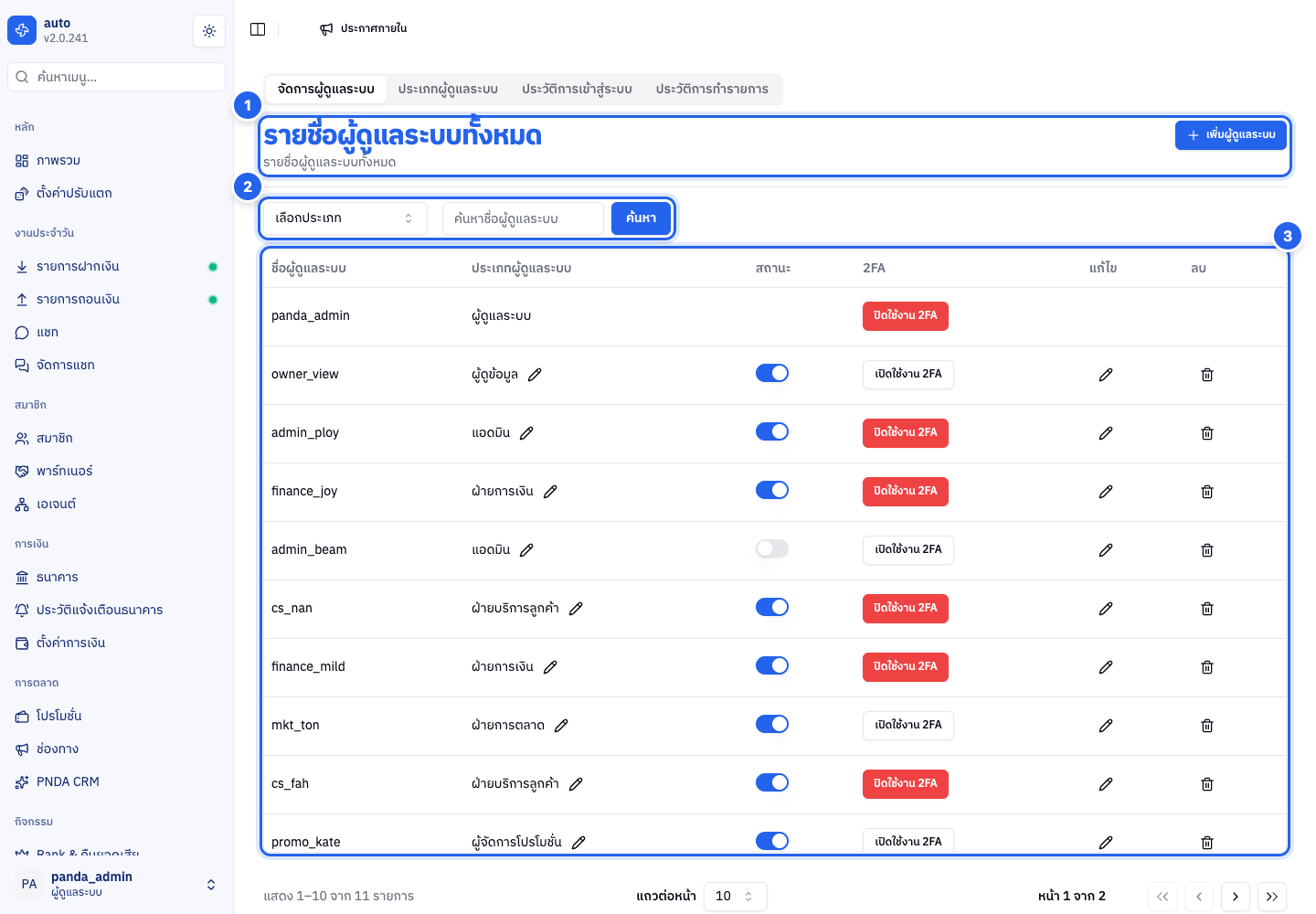This screenshot has width=1316, height=914.
Task: Open the rows-per-page dropdown showing 10
Action: (x=736, y=897)
